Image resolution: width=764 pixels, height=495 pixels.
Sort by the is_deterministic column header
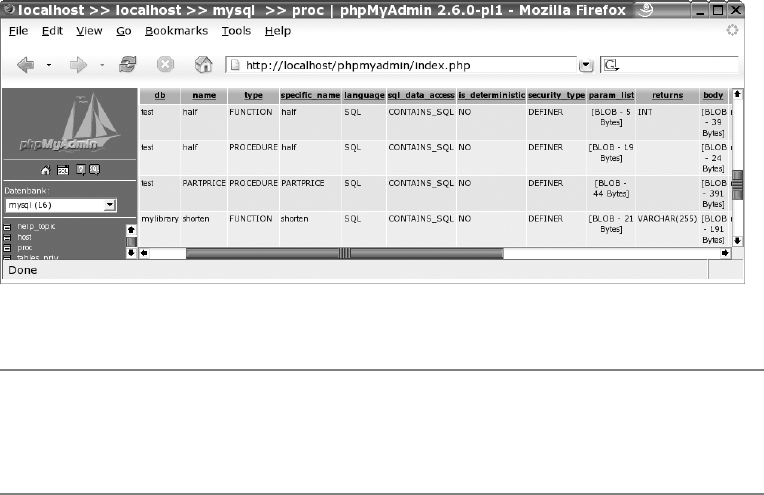(492, 95)
